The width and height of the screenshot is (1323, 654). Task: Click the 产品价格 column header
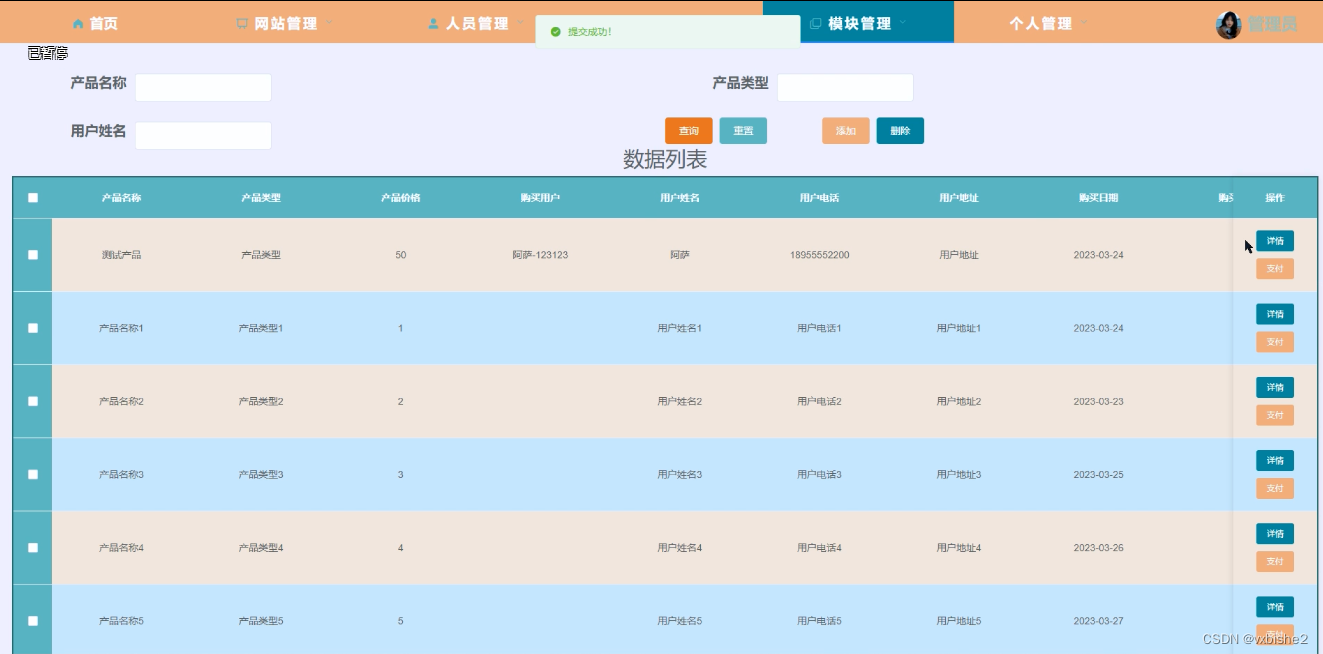pos(401,198)
